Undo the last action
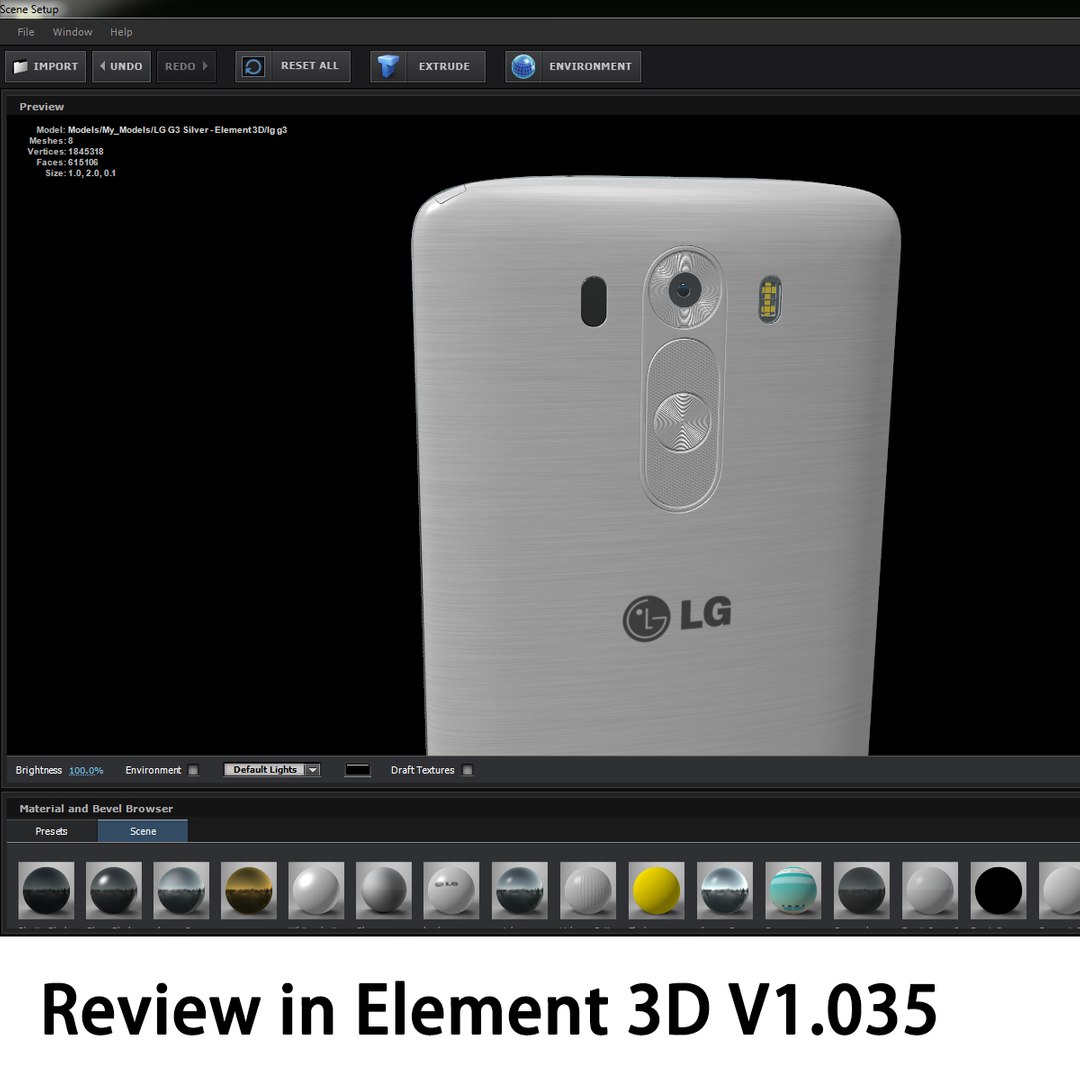 click(x=121, y=66)
